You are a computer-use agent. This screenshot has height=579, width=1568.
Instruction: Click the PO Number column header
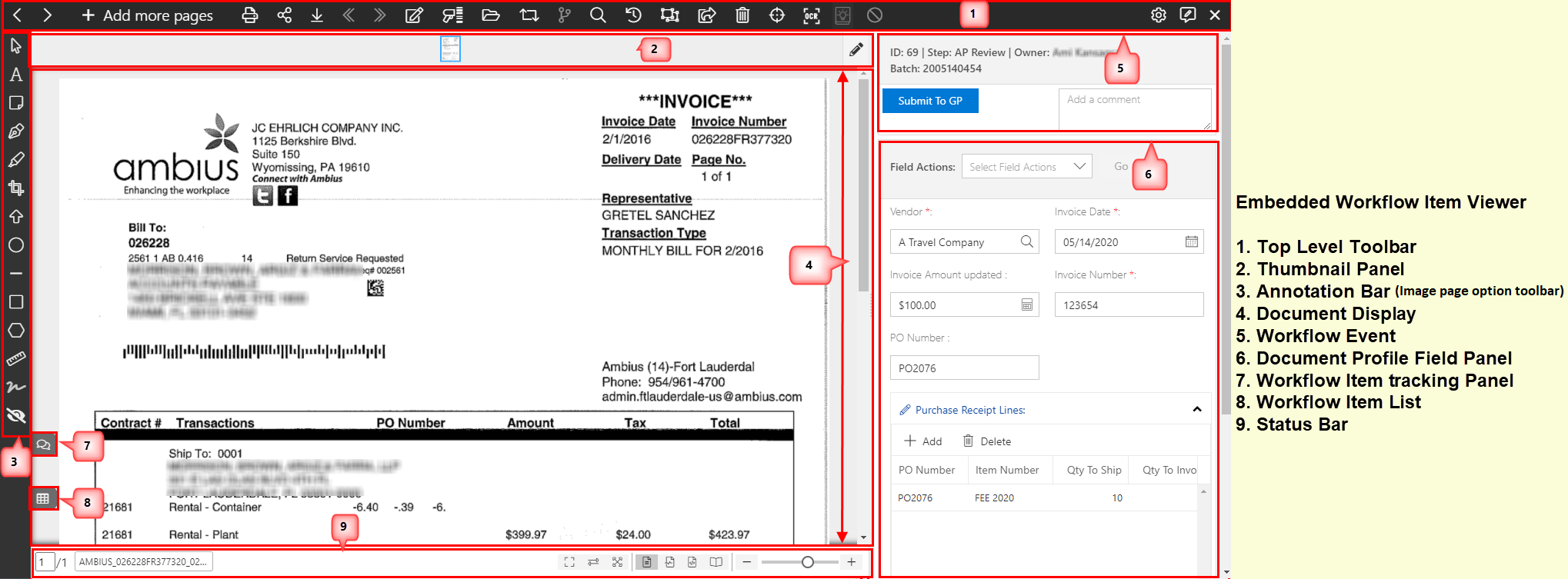click(x=926, y=470)
